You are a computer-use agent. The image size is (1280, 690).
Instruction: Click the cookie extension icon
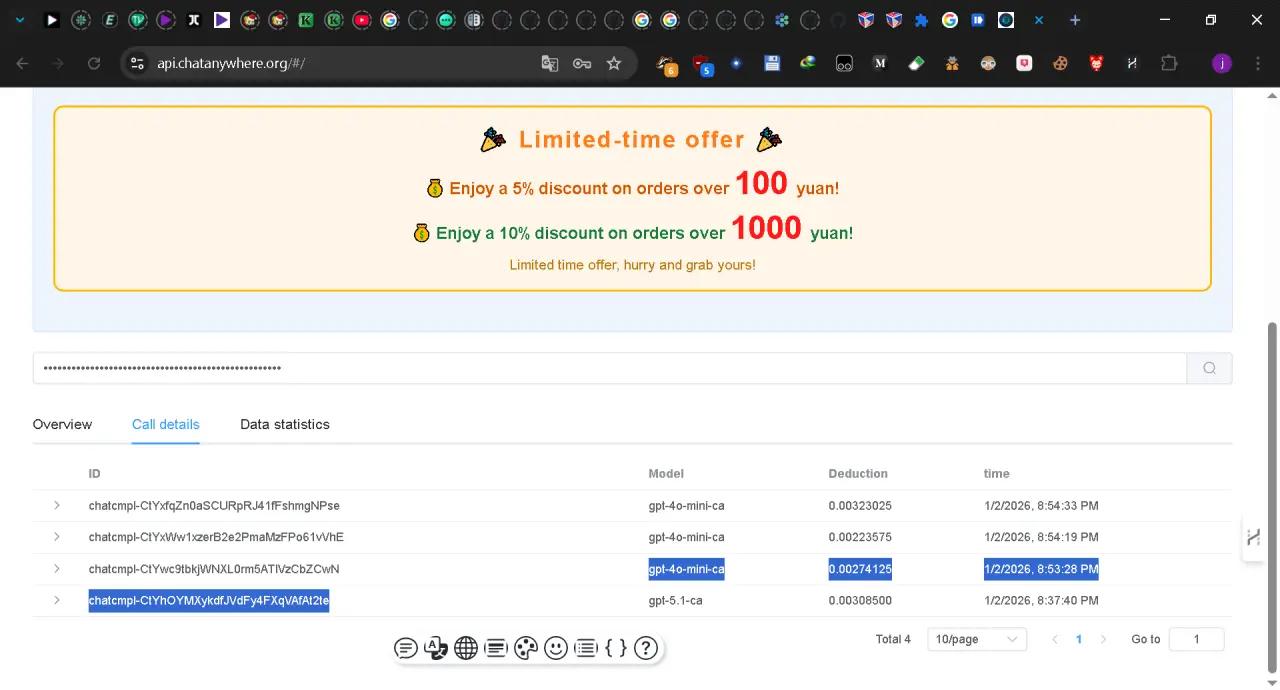click(1060, 63)
